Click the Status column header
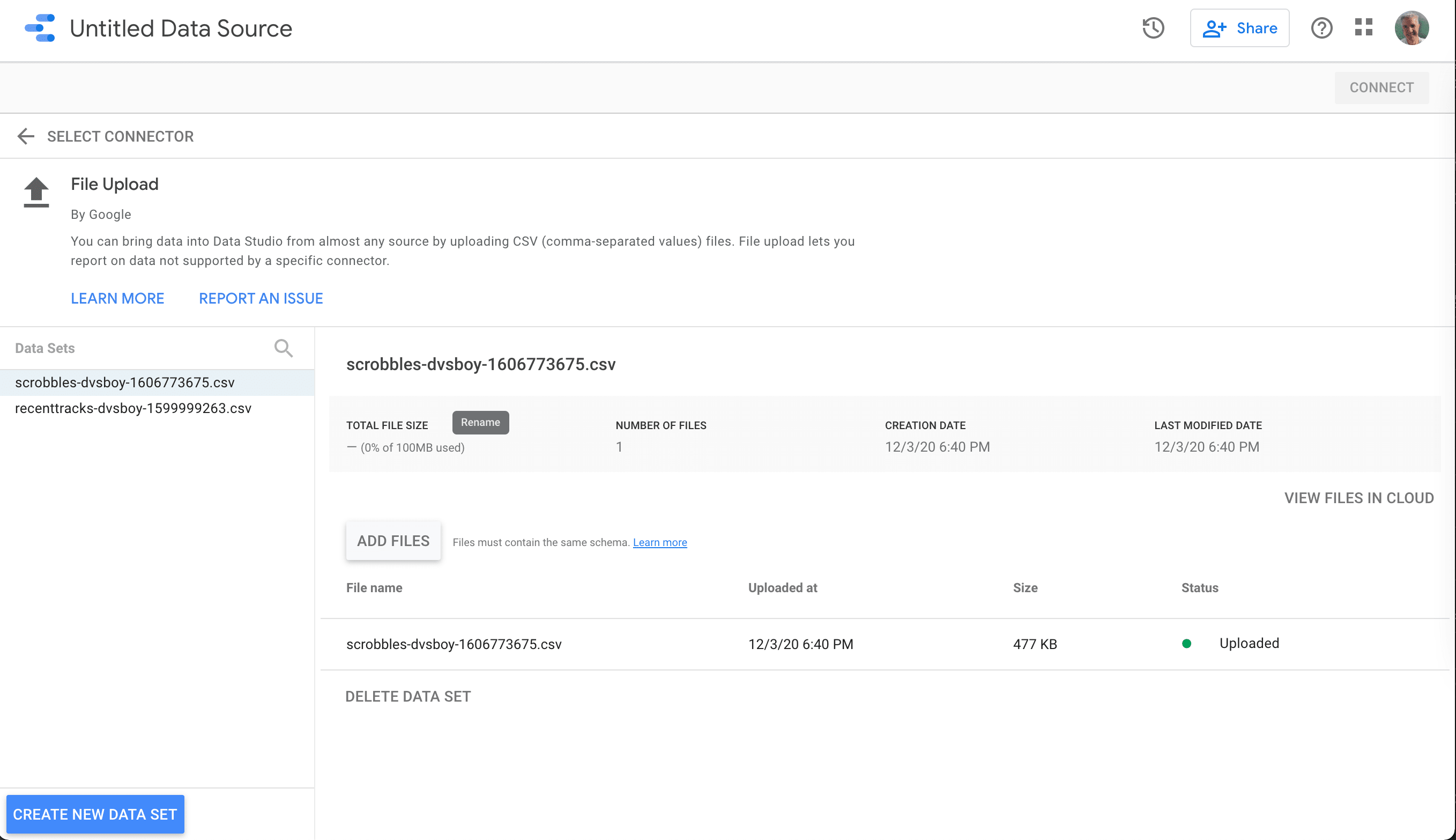This screenshot has height=840, width=1456. coord(1200,588)
